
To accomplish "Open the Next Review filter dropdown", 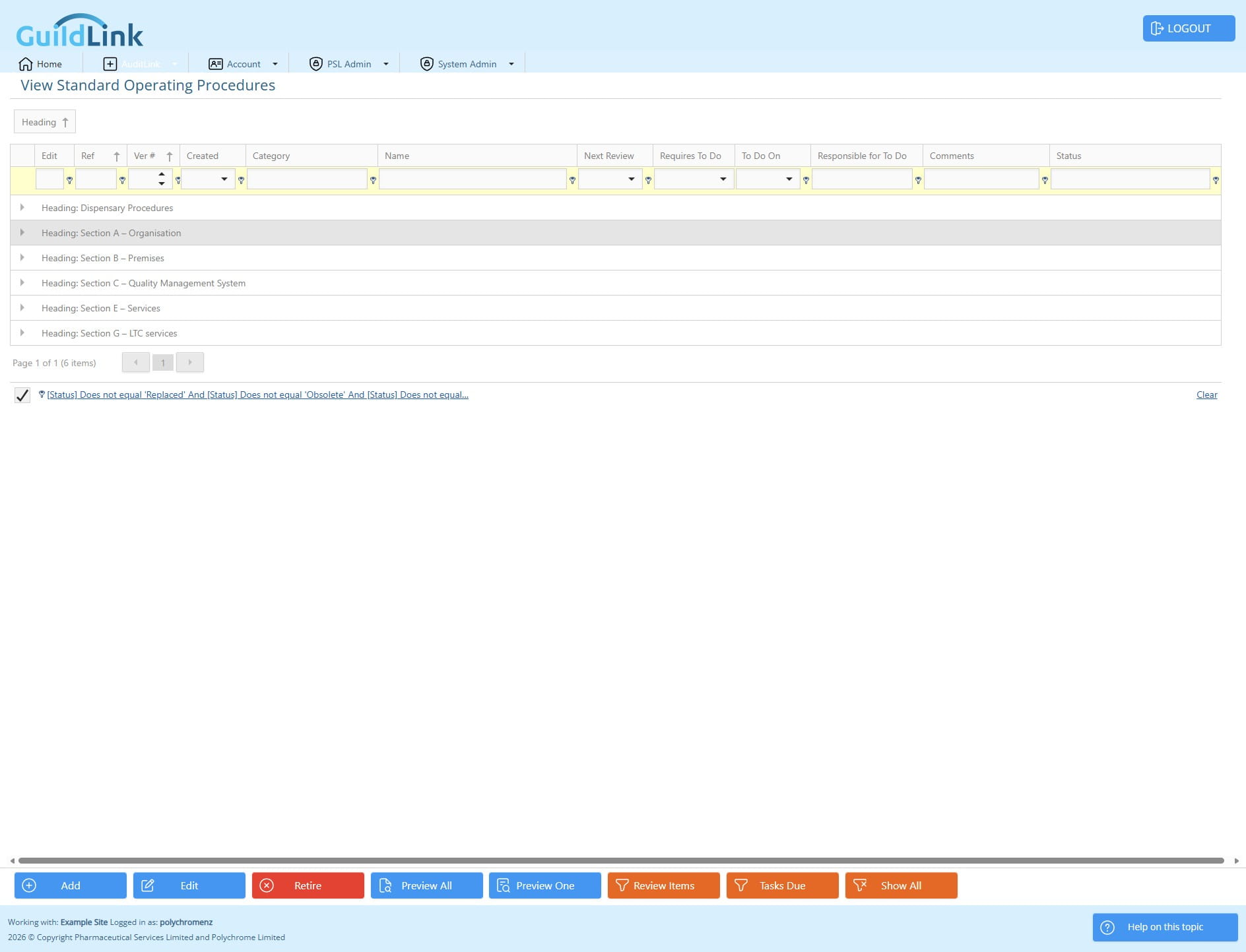I will 632,179.
